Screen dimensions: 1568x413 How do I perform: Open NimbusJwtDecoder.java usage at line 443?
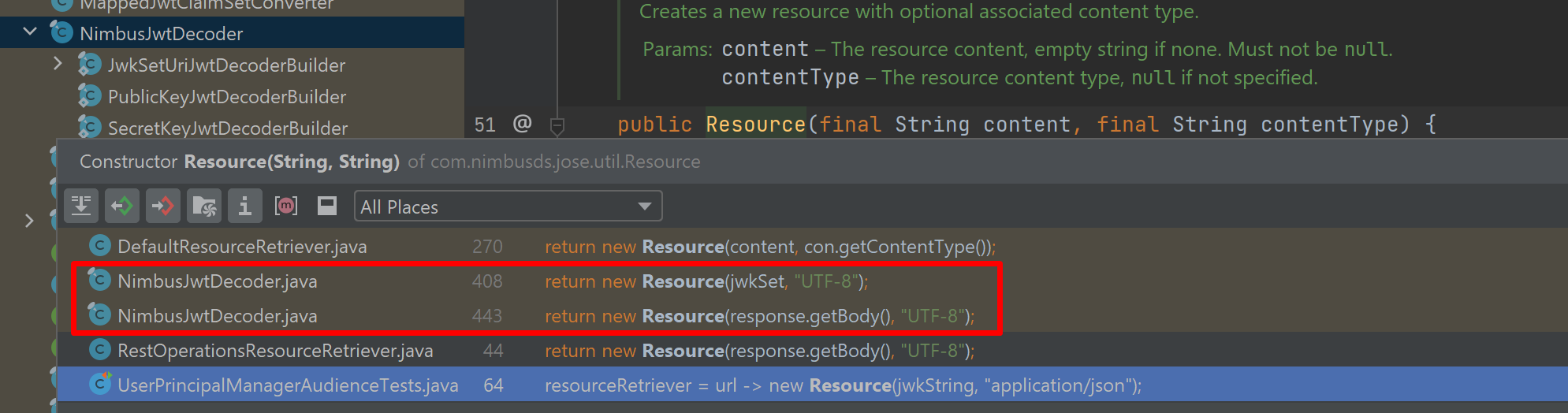point(812,316)
